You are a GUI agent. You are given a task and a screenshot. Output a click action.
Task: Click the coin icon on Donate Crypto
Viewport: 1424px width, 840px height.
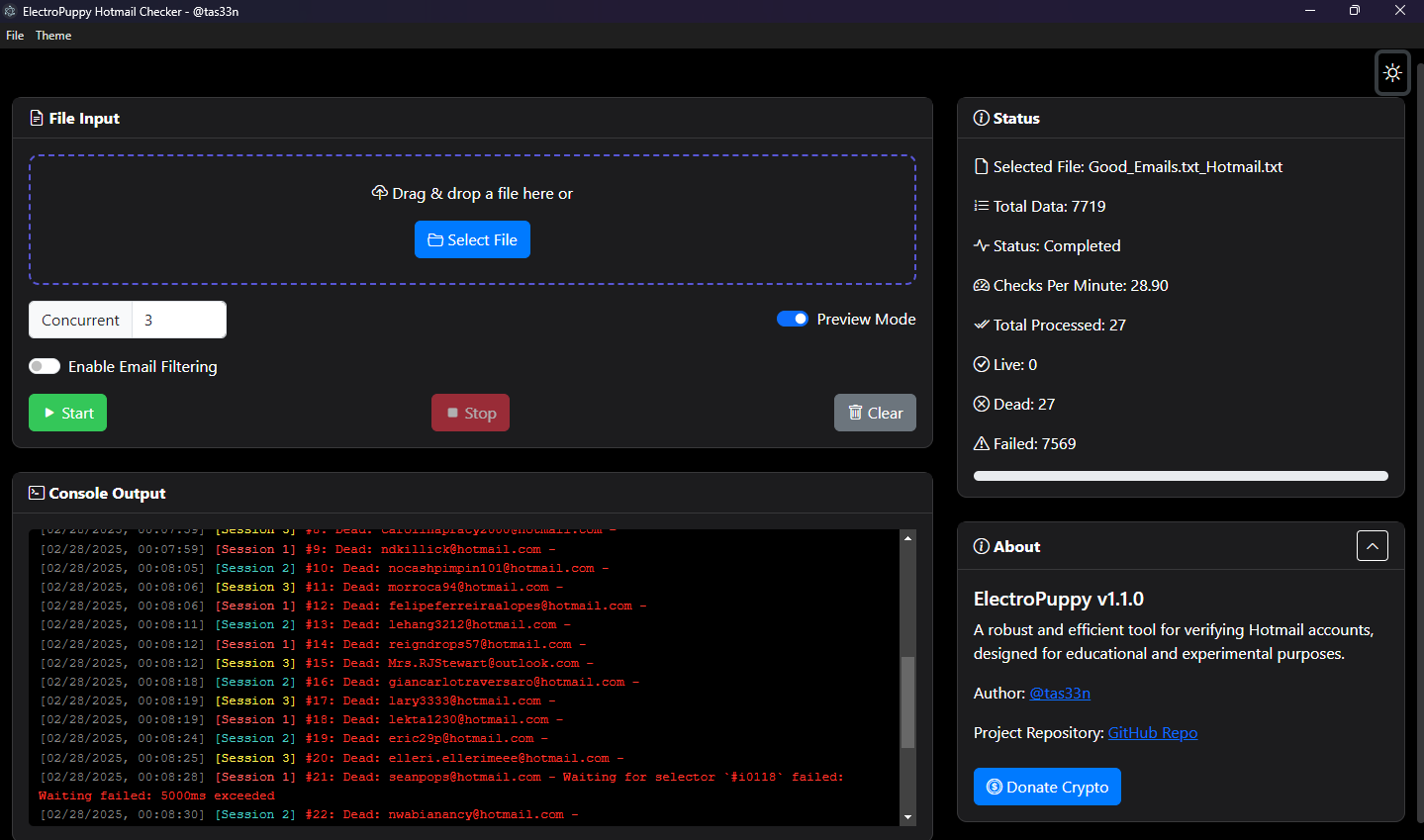(x=994, y=787)
